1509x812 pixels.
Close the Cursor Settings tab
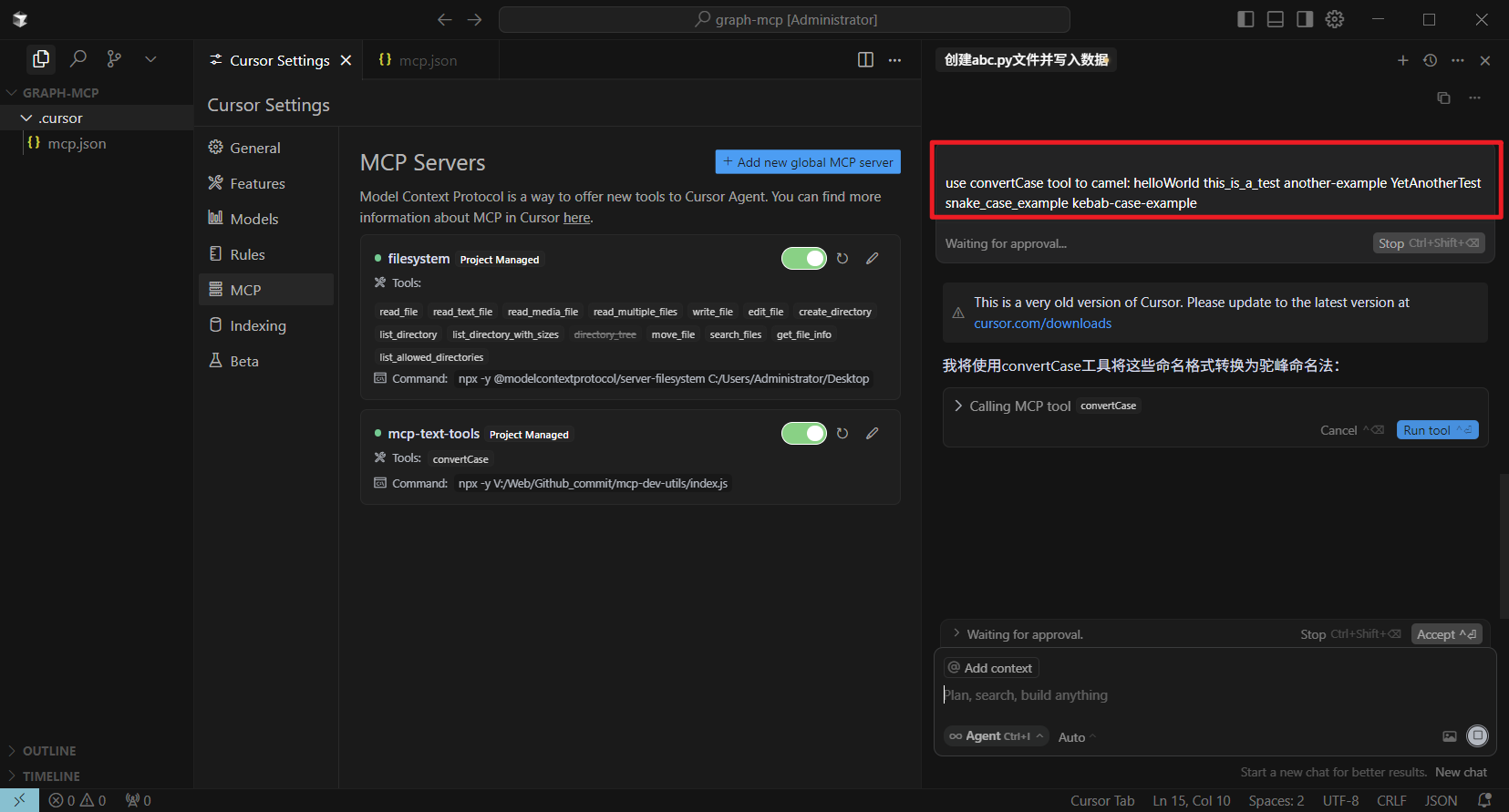(x=346, y=60)
